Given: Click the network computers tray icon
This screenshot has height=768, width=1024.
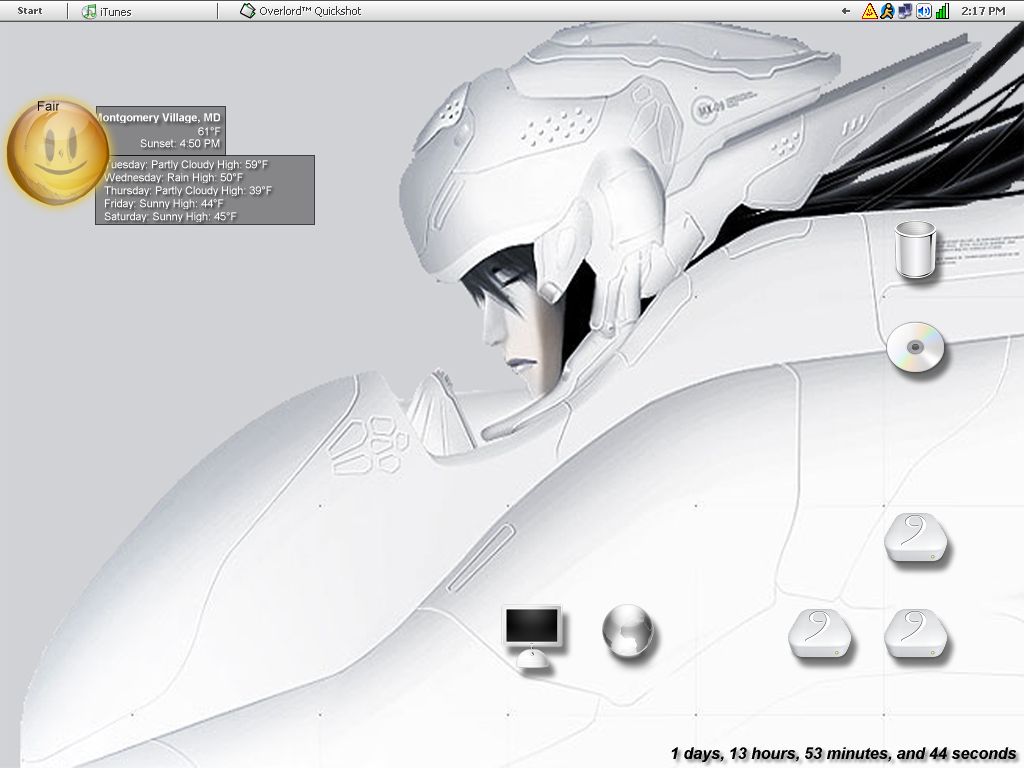Looking at the screenshot, I should (905, 11).
